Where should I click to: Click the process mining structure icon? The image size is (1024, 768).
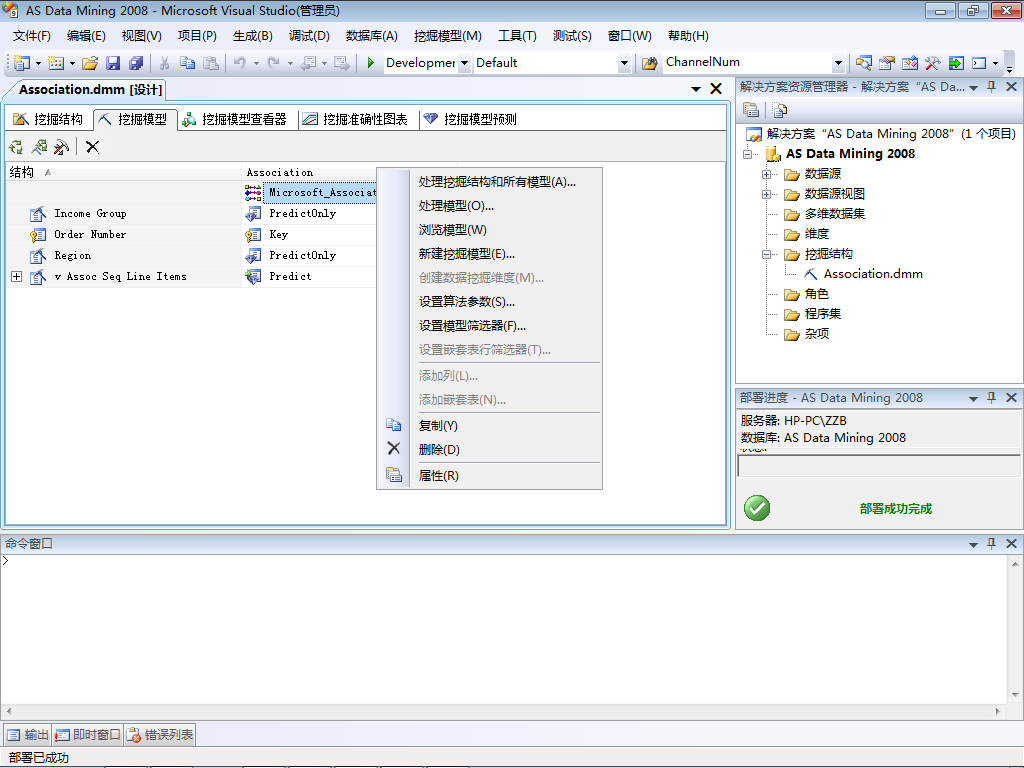click(x=16, y=147)
